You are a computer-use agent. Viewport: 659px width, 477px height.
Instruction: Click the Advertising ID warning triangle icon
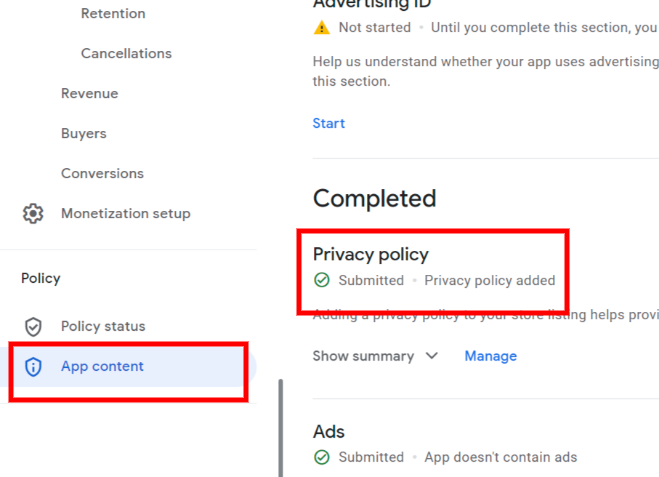(x=321, y=28)
